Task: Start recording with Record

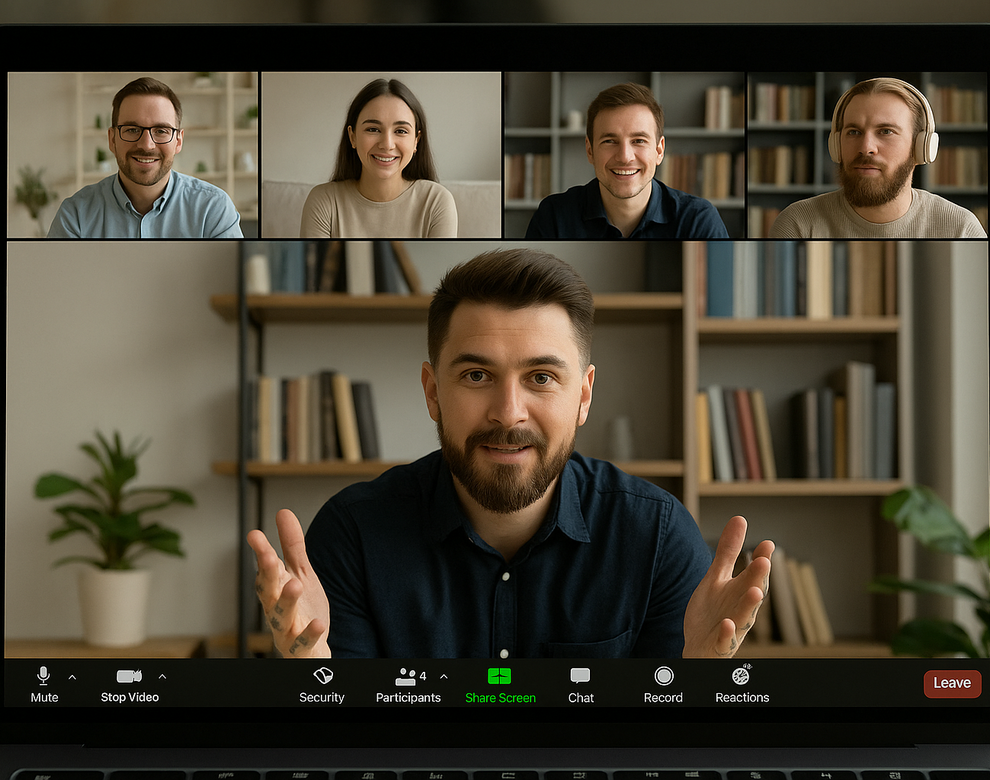Action: (663, 685)
